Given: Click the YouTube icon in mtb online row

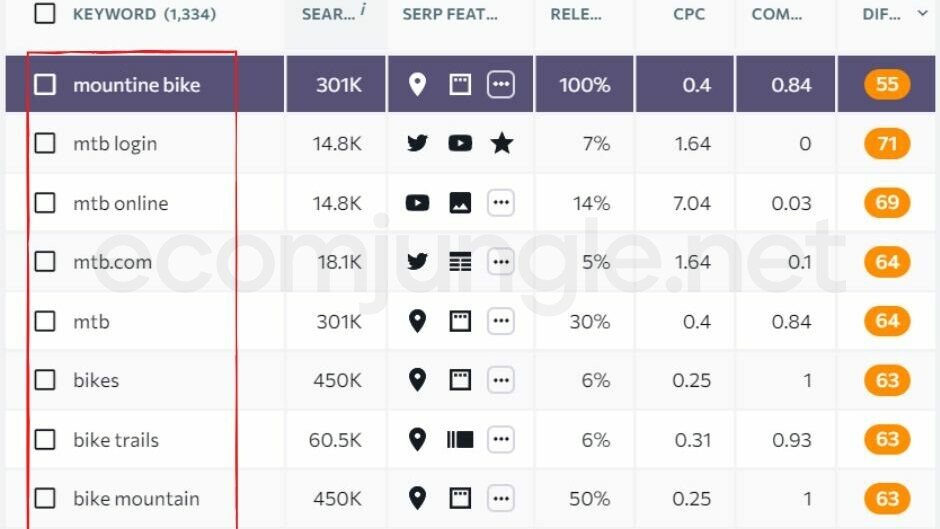Looking at the screenshot, I should pos(418,203).
